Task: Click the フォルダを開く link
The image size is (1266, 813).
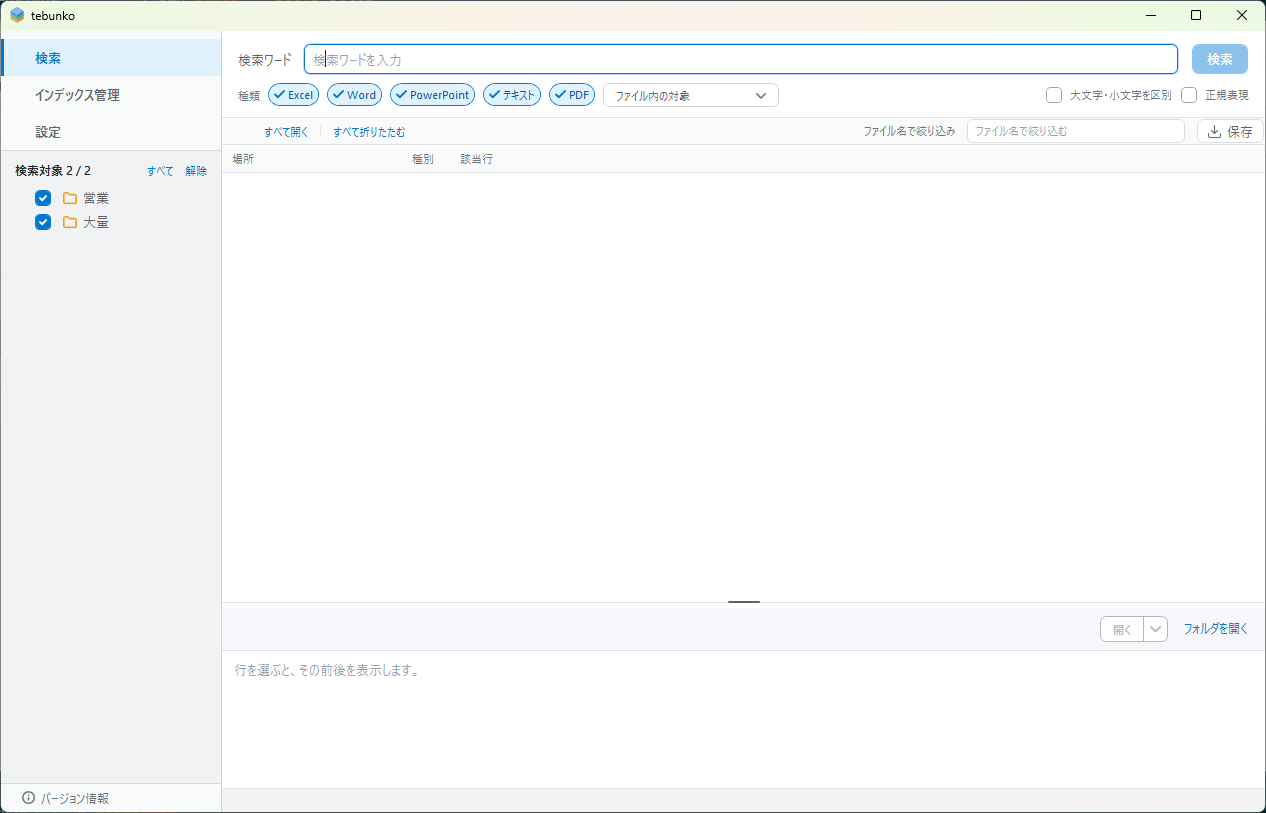Action: click(x=1216, y=629)
